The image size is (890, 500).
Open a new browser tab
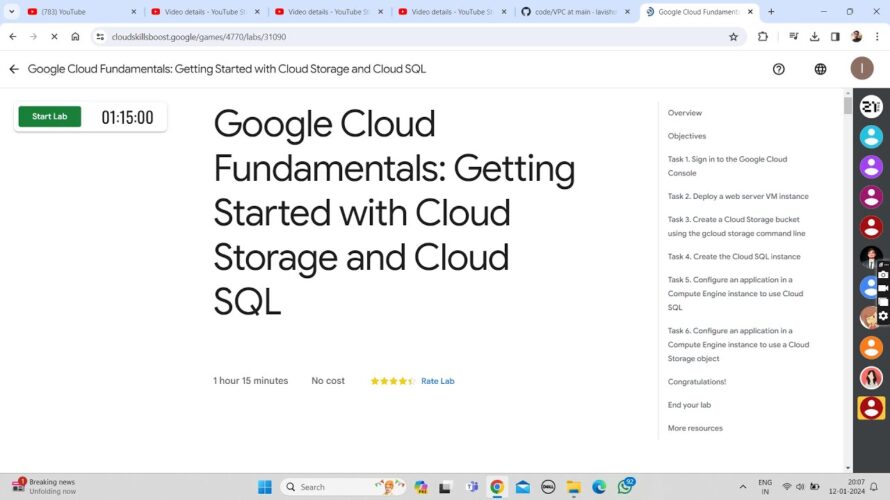[771, 12]
